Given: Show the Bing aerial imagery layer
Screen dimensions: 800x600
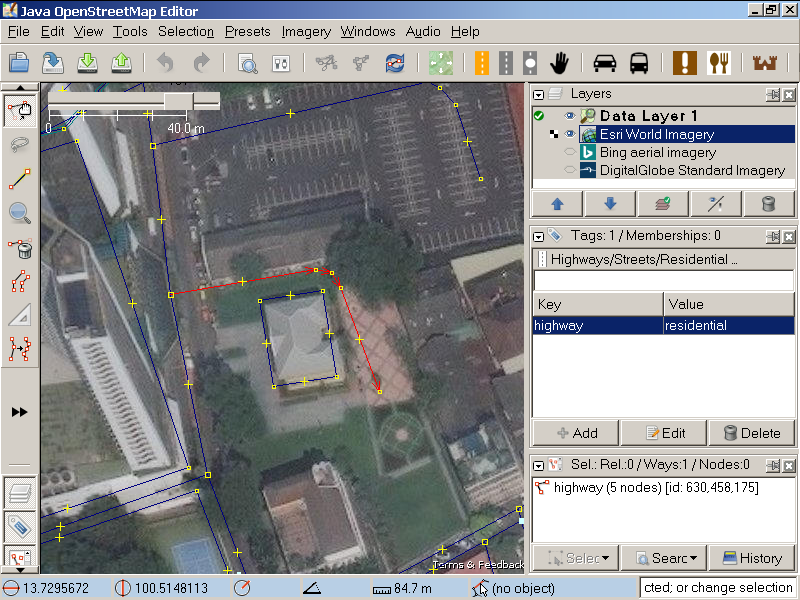Looking at the screenshot, I should pyautogui.click(x=570, y=153).
